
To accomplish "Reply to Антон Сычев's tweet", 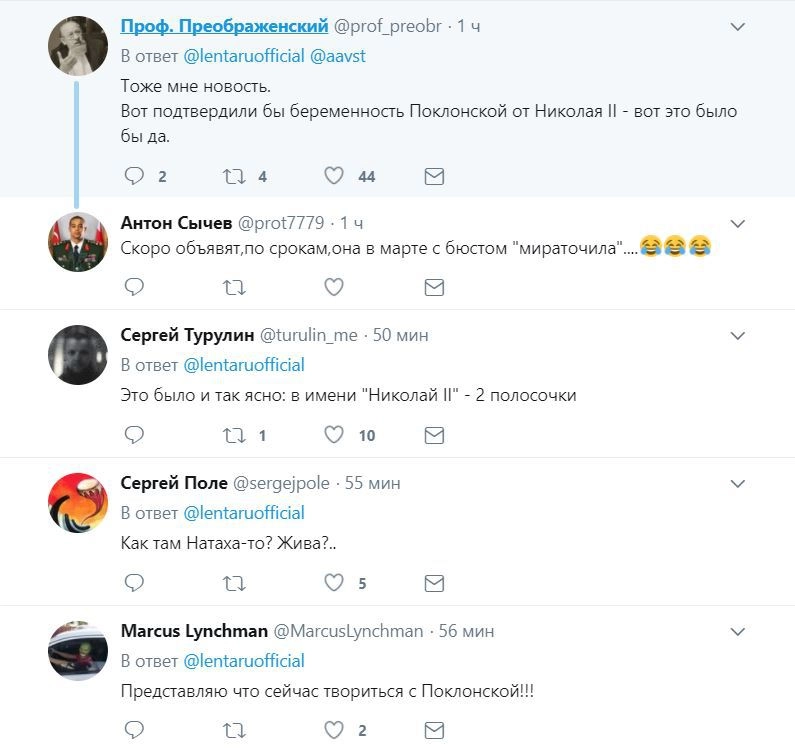I will 134,287.
